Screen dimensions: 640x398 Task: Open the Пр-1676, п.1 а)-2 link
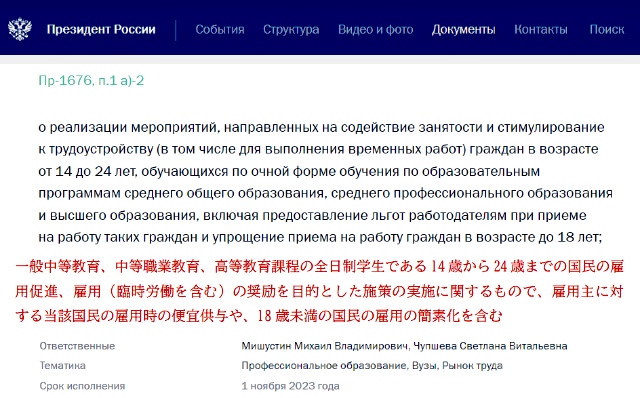click(91, 80)
